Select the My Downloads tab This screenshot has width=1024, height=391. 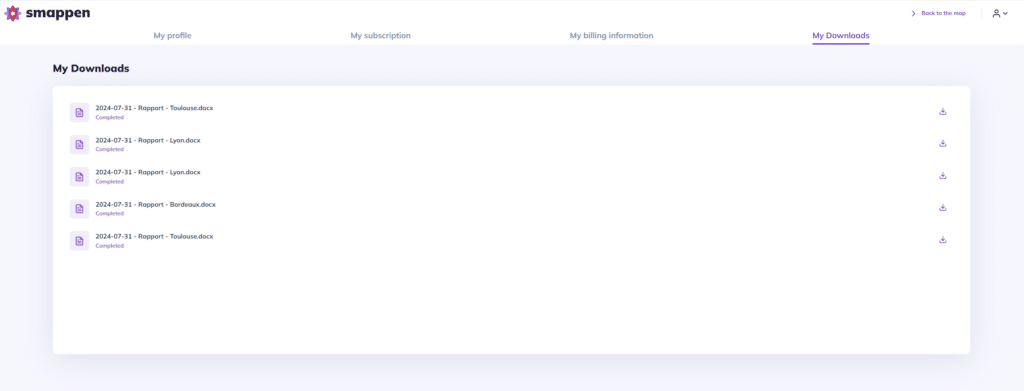pyautogui.click(x=840, y=35)
